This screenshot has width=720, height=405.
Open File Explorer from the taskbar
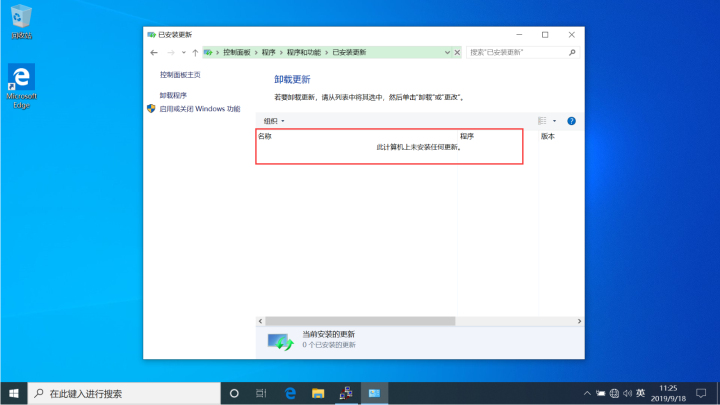pos(318,394)
